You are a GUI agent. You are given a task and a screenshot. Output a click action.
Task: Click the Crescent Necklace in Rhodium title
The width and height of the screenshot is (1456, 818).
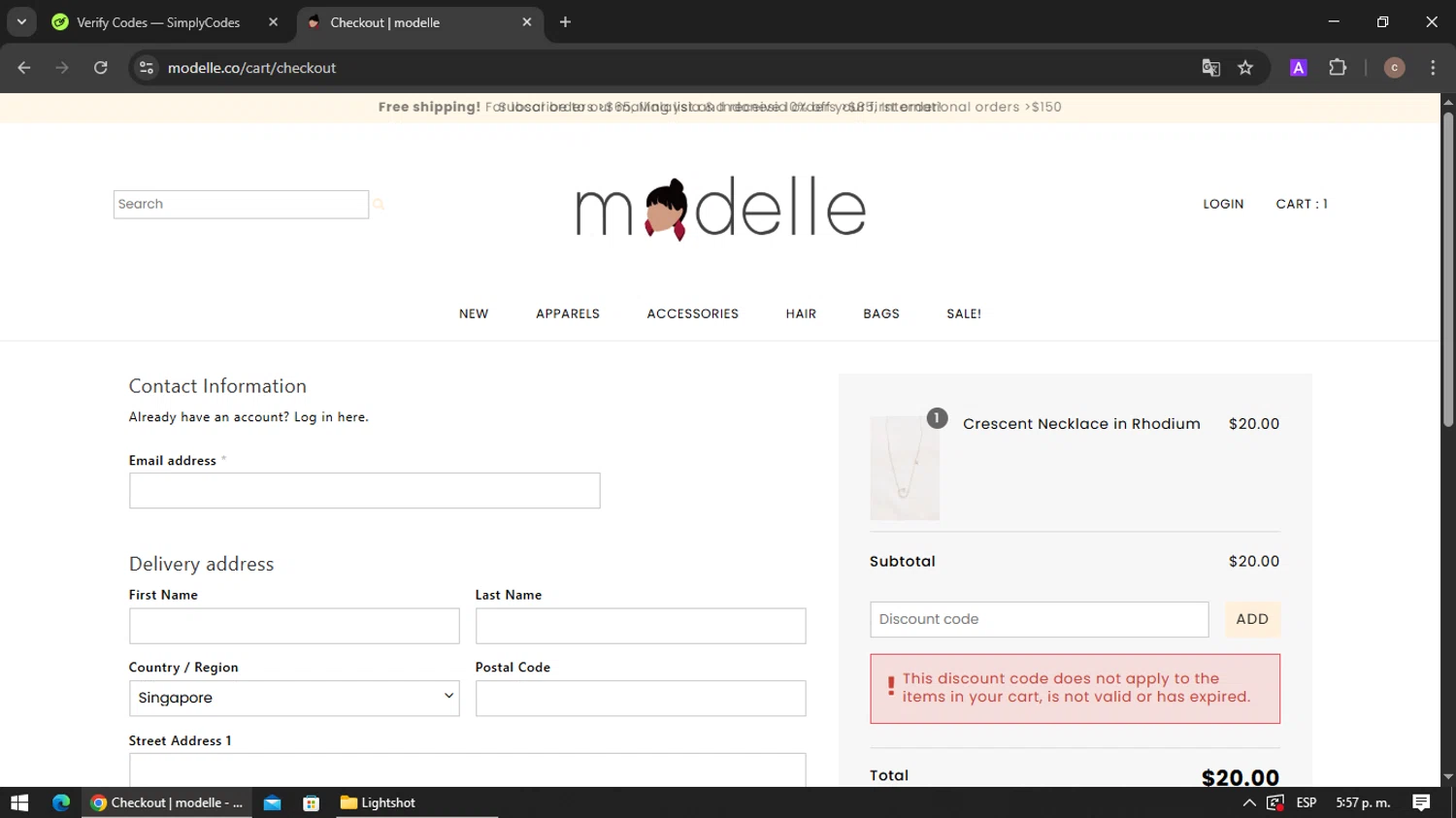1081,424
